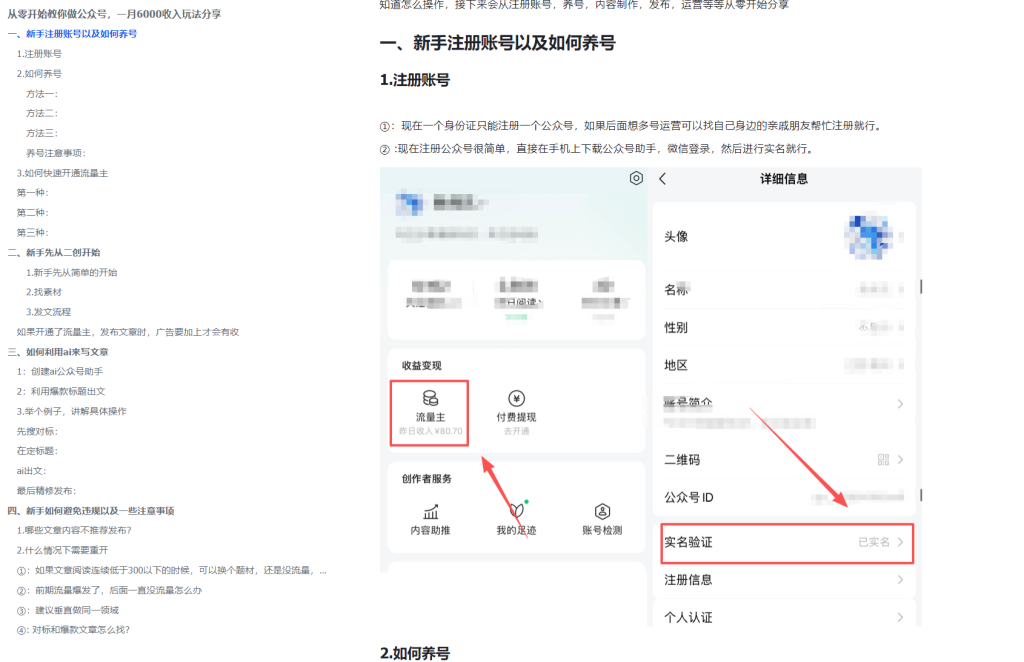This screenshot has width=1024, height=662.
Task: Expand the 二维码 row chevron
Action: 900,460
